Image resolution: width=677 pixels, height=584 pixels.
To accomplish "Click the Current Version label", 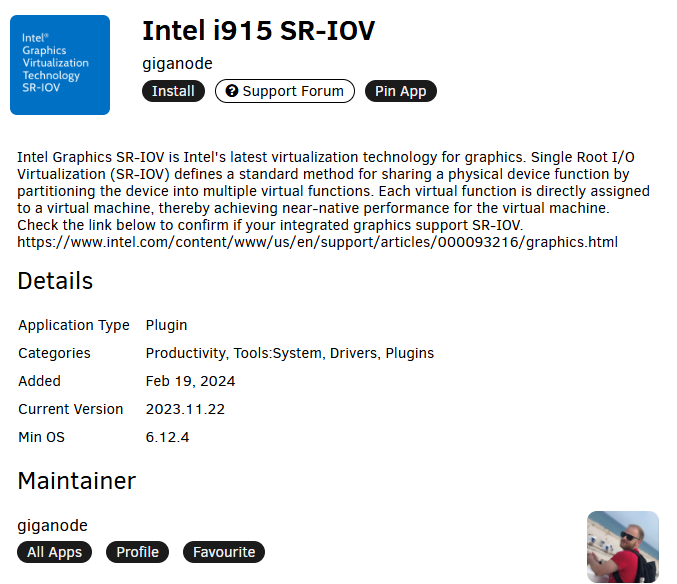I will point(71,409).
